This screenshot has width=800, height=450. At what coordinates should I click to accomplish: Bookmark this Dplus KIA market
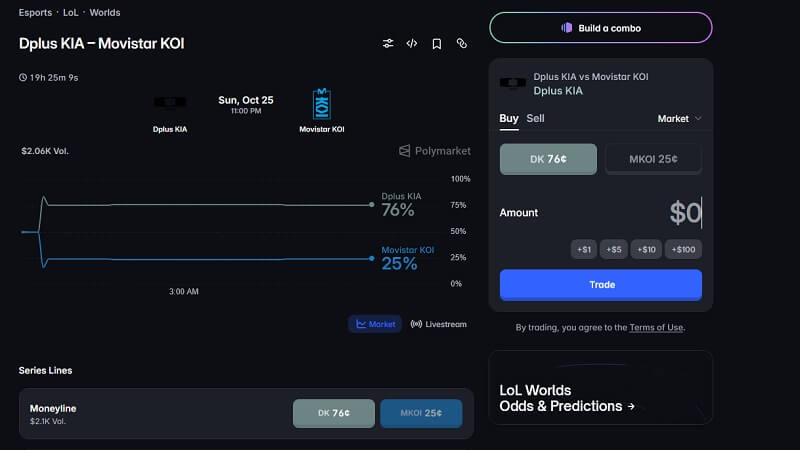pyautogui.click(x=437, y=44)
